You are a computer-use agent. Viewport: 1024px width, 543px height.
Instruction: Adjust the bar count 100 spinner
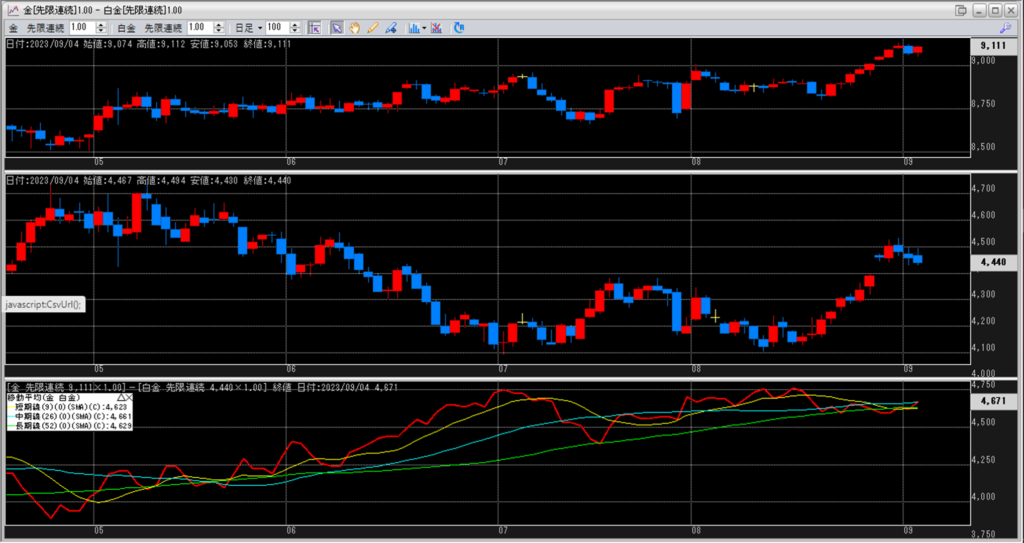pyautogui.click(x=300, y=27)
